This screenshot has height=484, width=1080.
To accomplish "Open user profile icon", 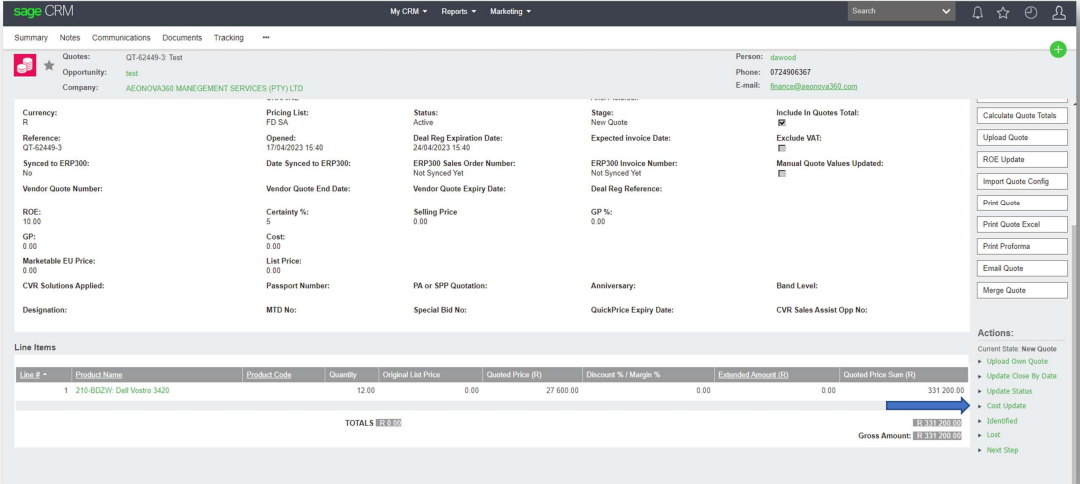I will 1059,12.
